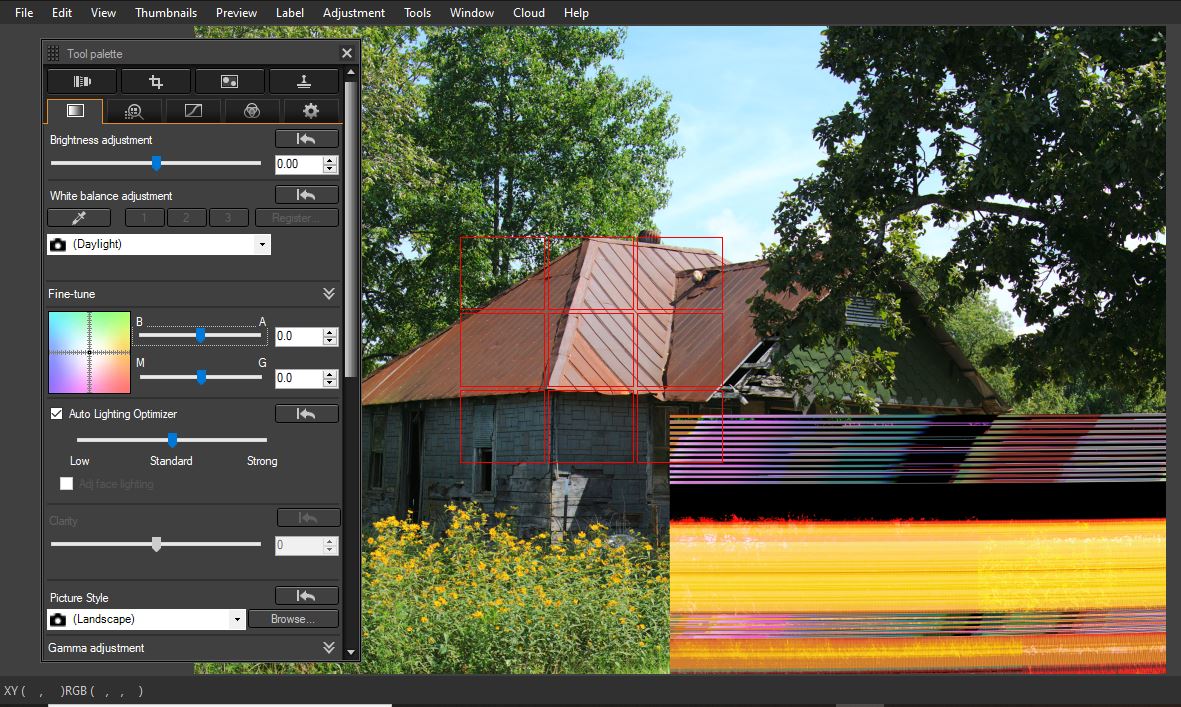Select the crop and angle tool
This screenshot has width=1181, height=707.
(156, 81)
